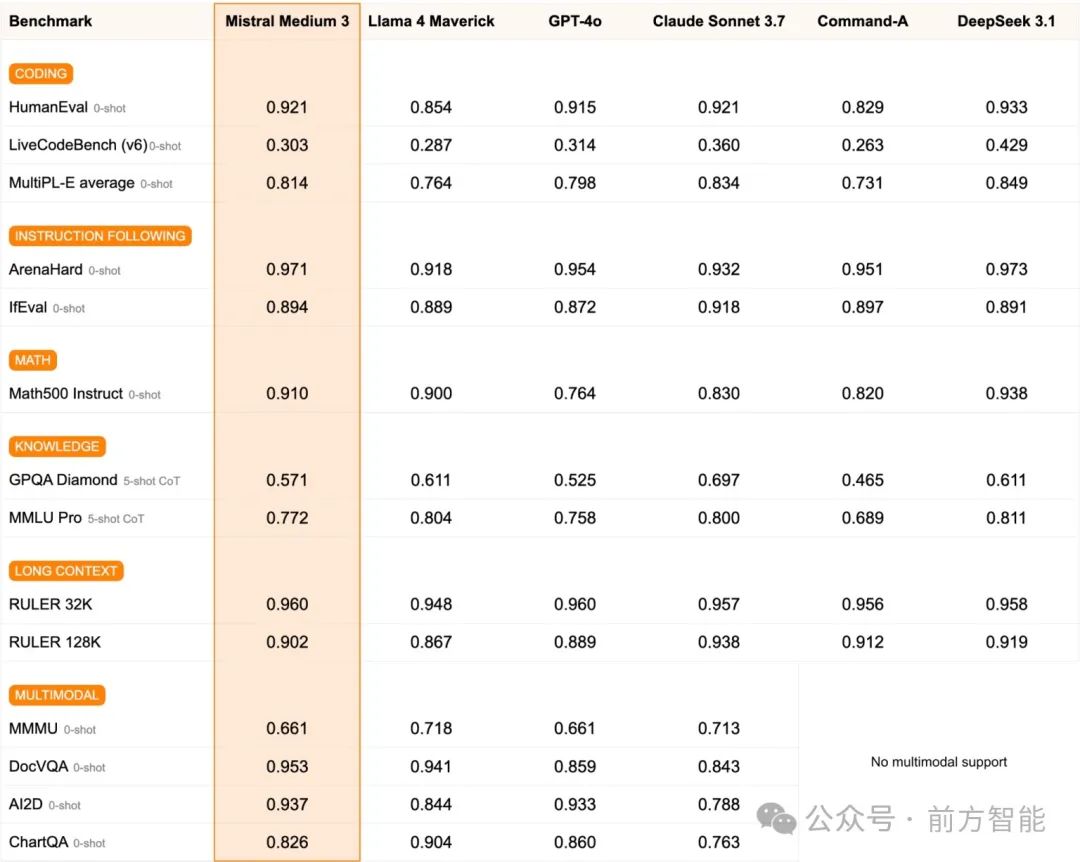The image size is (1080, 862).
Task: Click the CODING category badge
Action: tap(41, 74)
